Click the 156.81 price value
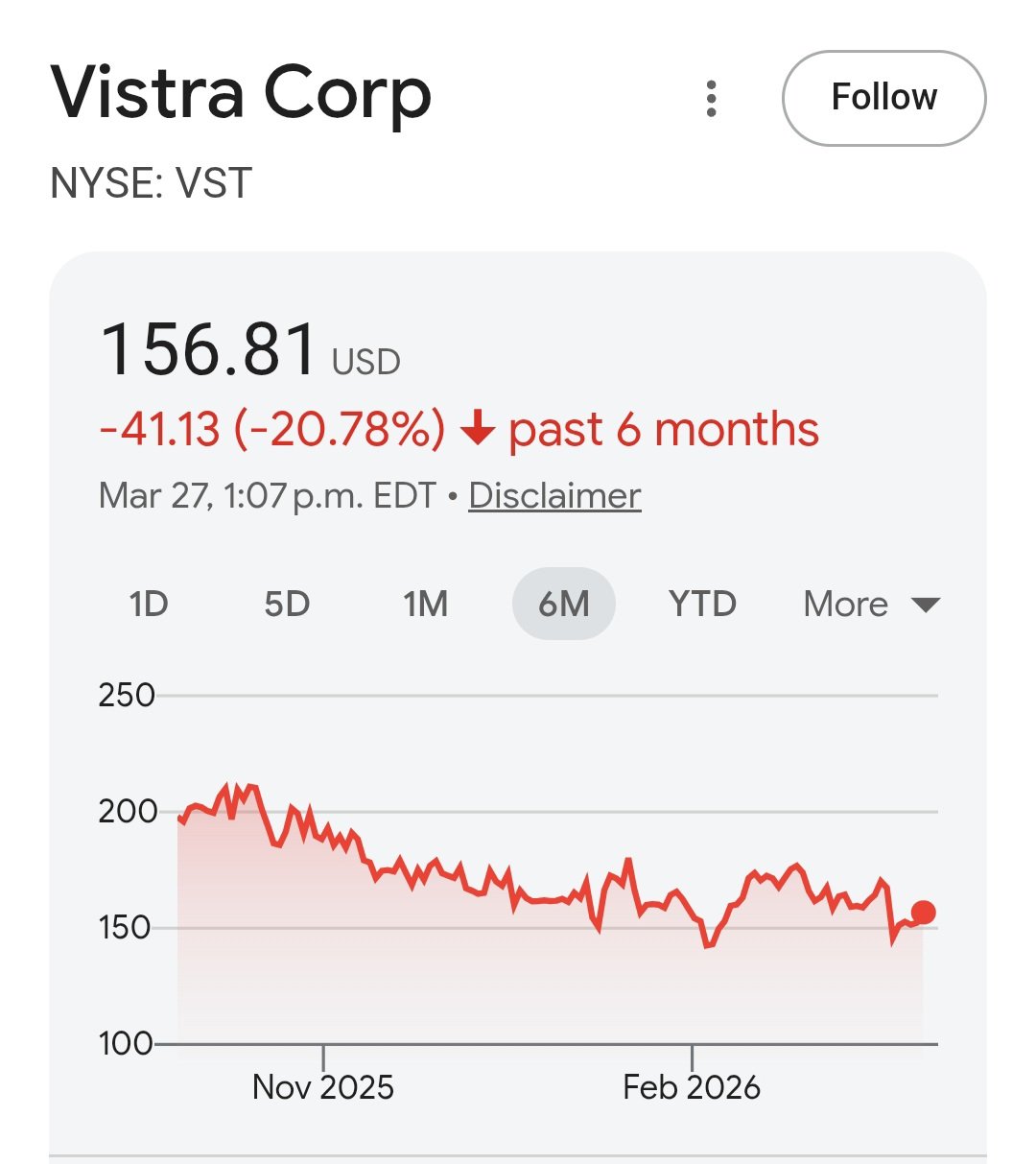Screen dimensions: 1036x1164 tap(209, 349)
